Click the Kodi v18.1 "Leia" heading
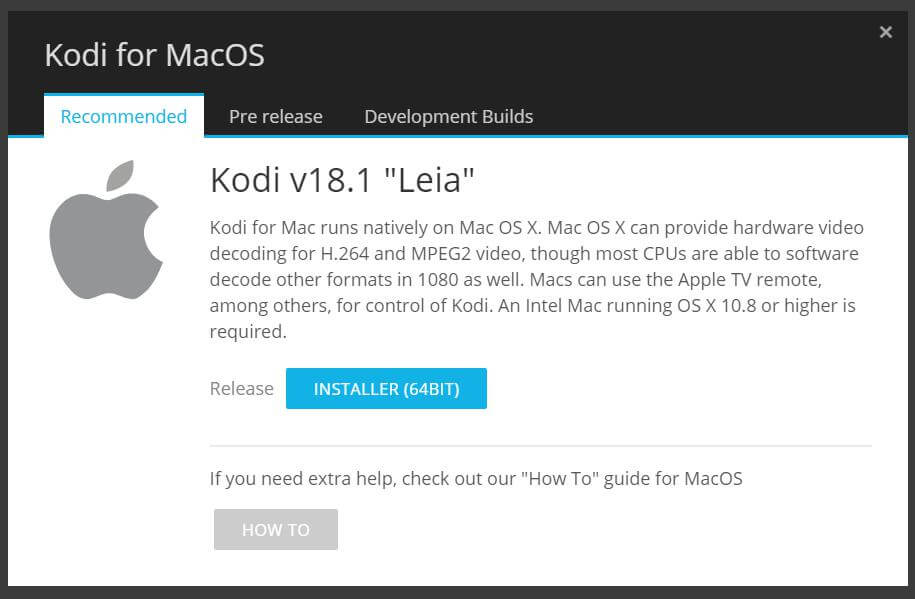The image size is (915, 599). [x=342, y=180]
